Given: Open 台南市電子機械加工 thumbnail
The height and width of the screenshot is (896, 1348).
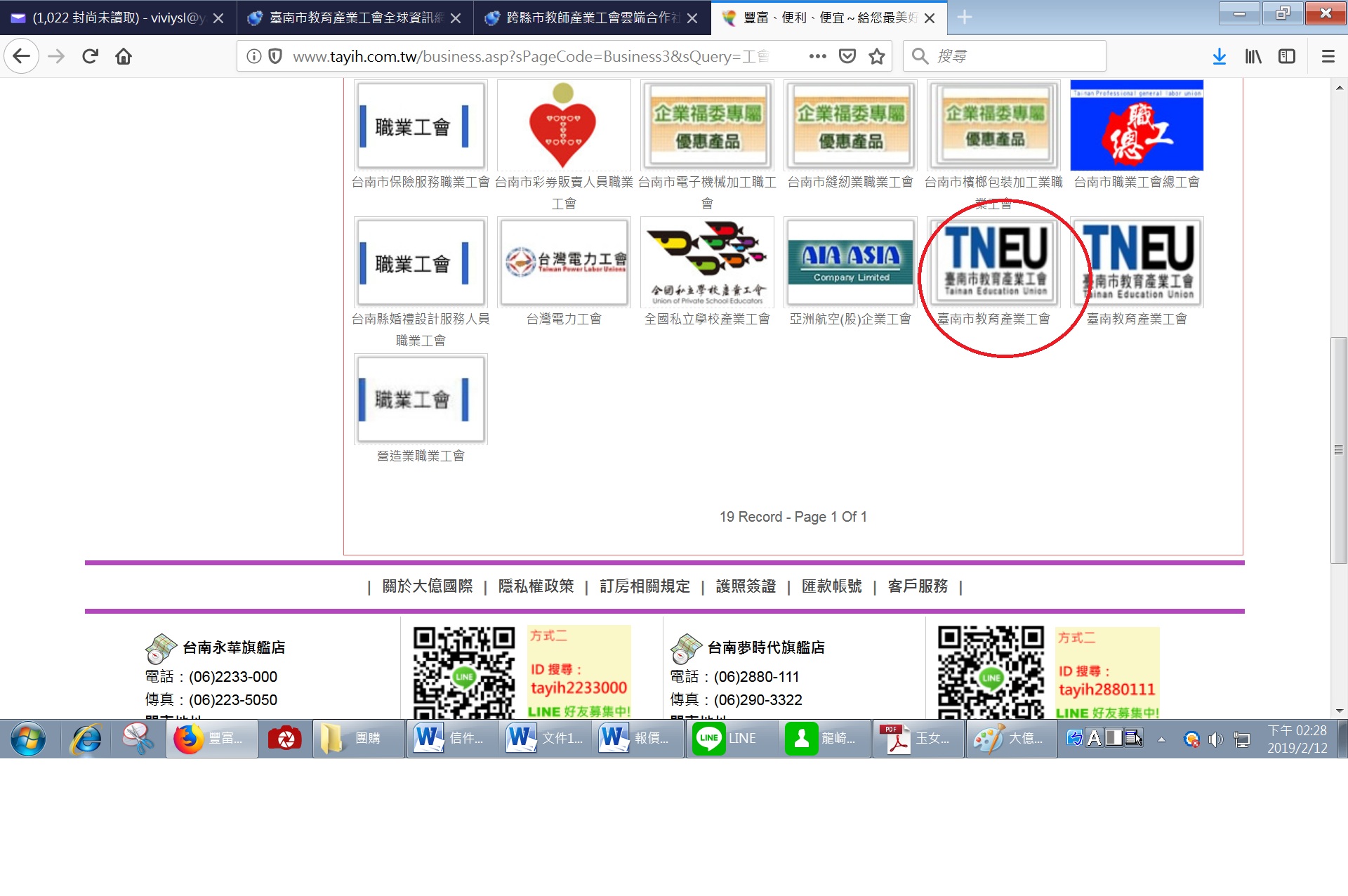Looking at the screenshot, I should [x=707, y=125].
